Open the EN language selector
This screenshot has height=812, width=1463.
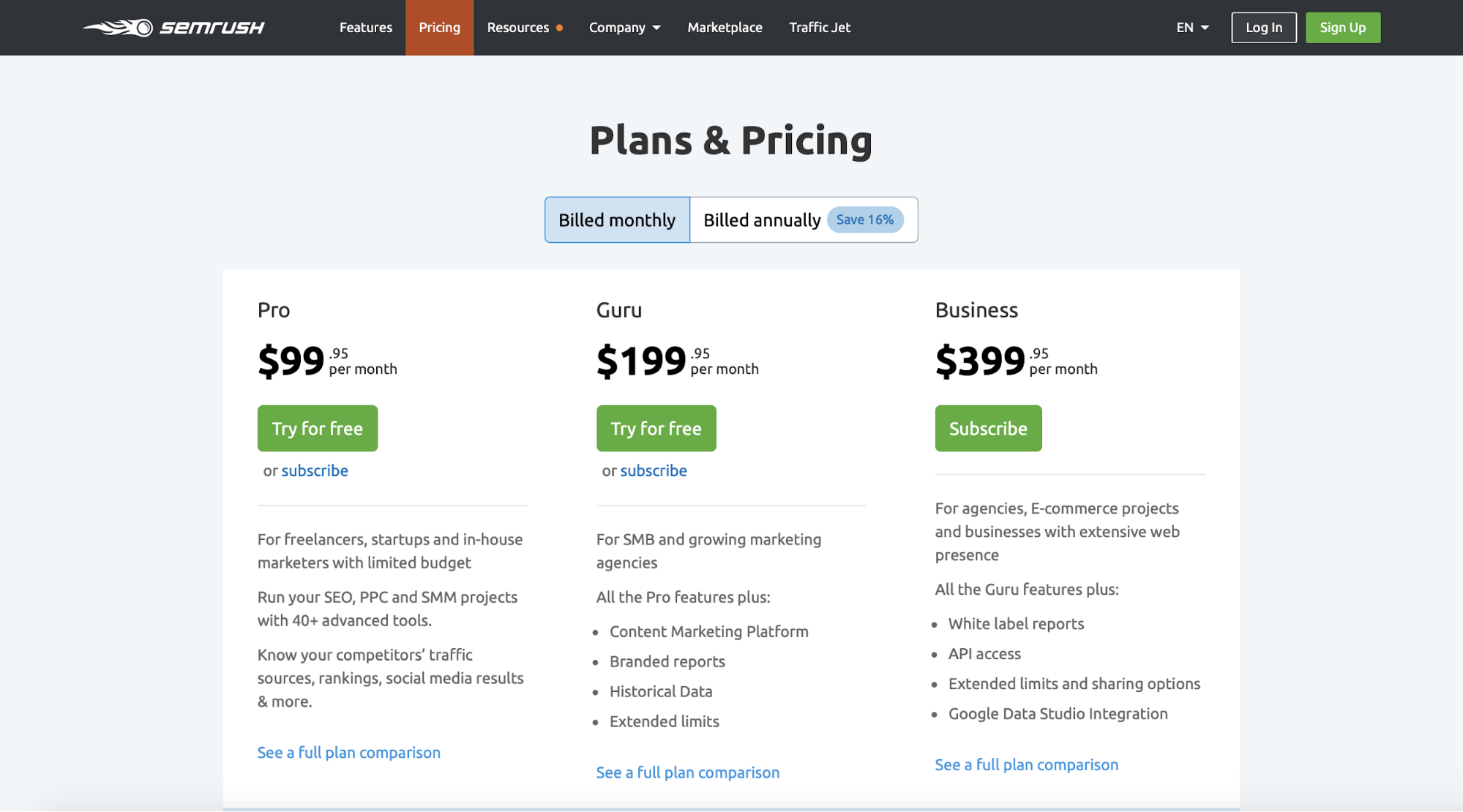pyautogui.click(x=1192, y=28)
